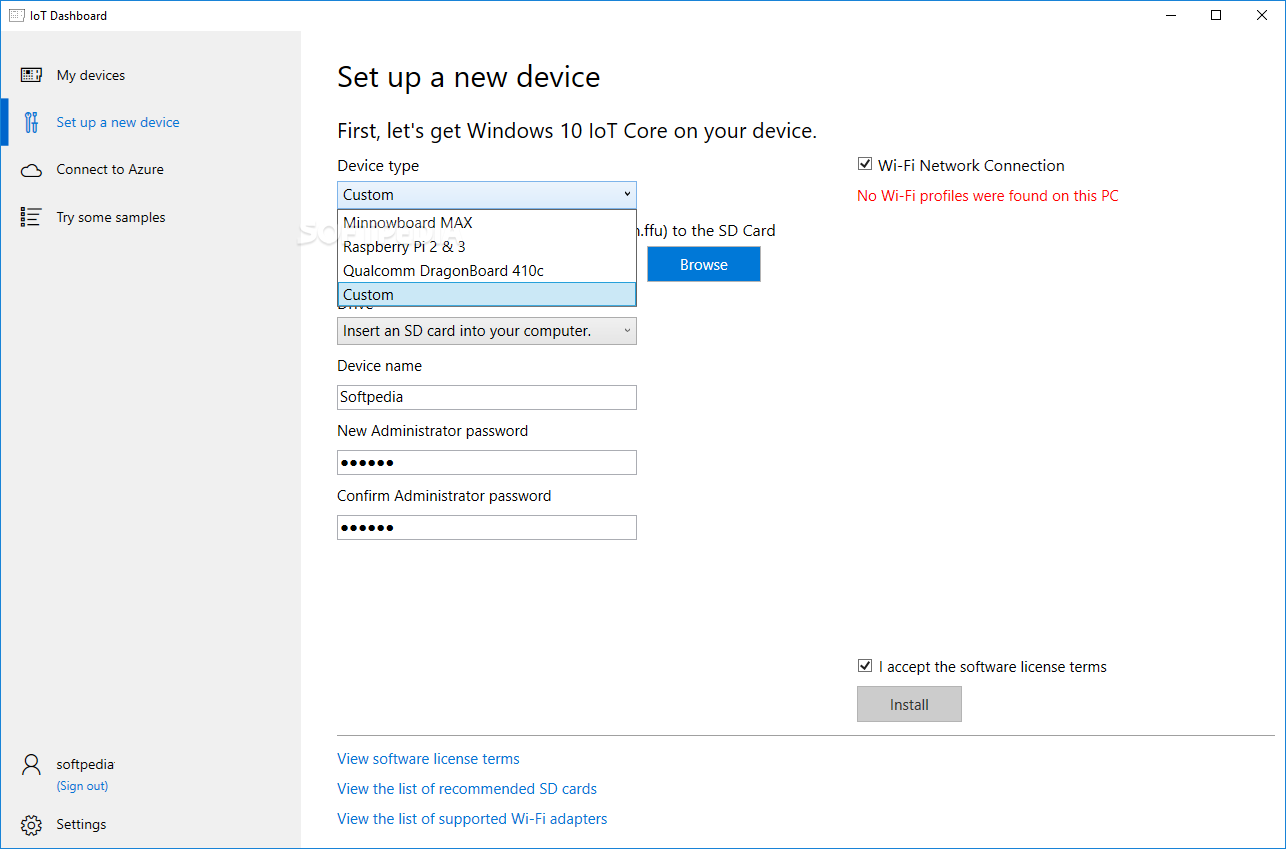Open the My devices page
Screen dimensions: 1286x849
click(91, 75)
